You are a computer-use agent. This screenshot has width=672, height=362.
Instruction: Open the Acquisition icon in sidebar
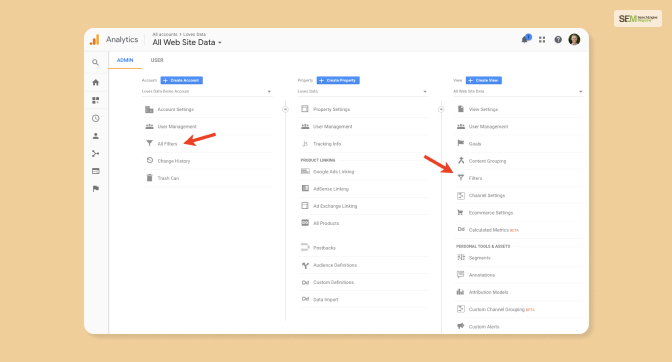(x=96, y=153)
